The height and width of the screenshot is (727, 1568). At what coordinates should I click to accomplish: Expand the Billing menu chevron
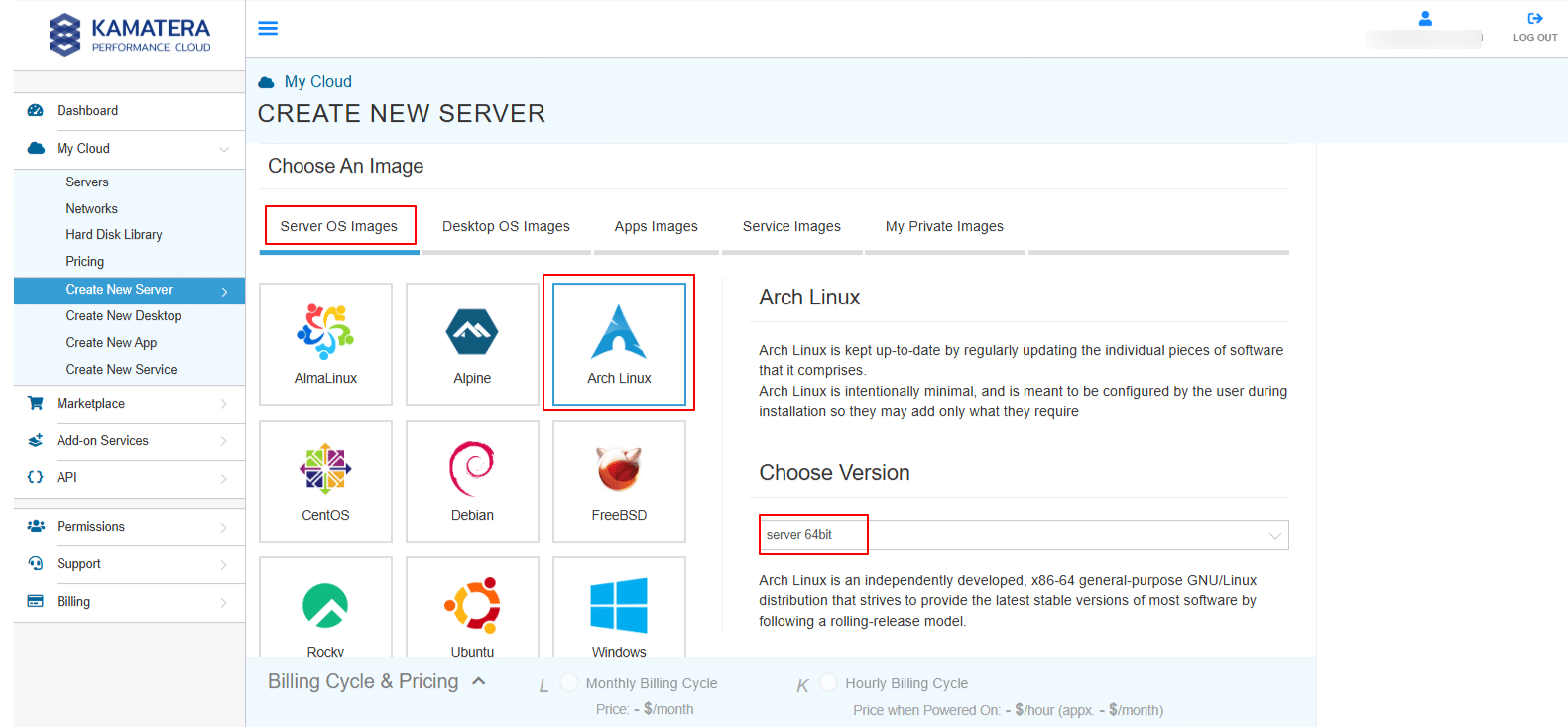[224, 602]
